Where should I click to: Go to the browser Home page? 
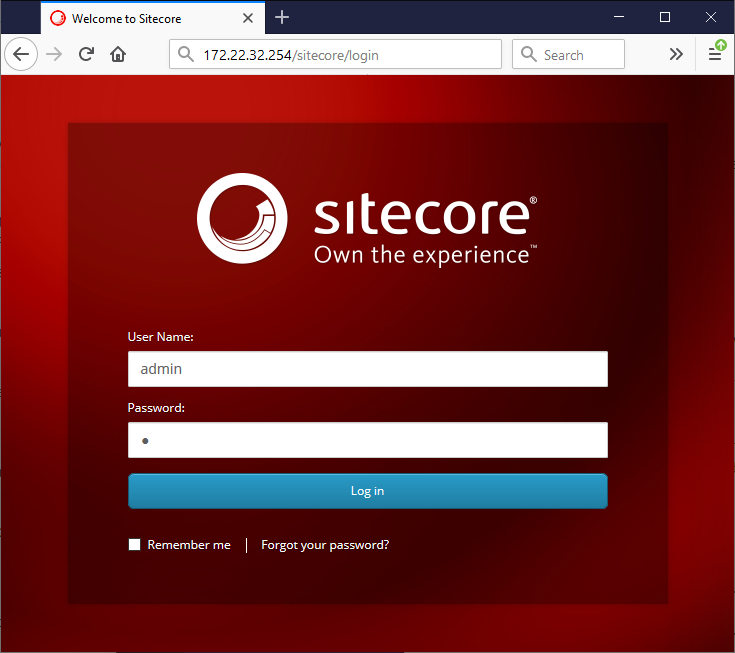pyautogui.click(x=118, y=55)
